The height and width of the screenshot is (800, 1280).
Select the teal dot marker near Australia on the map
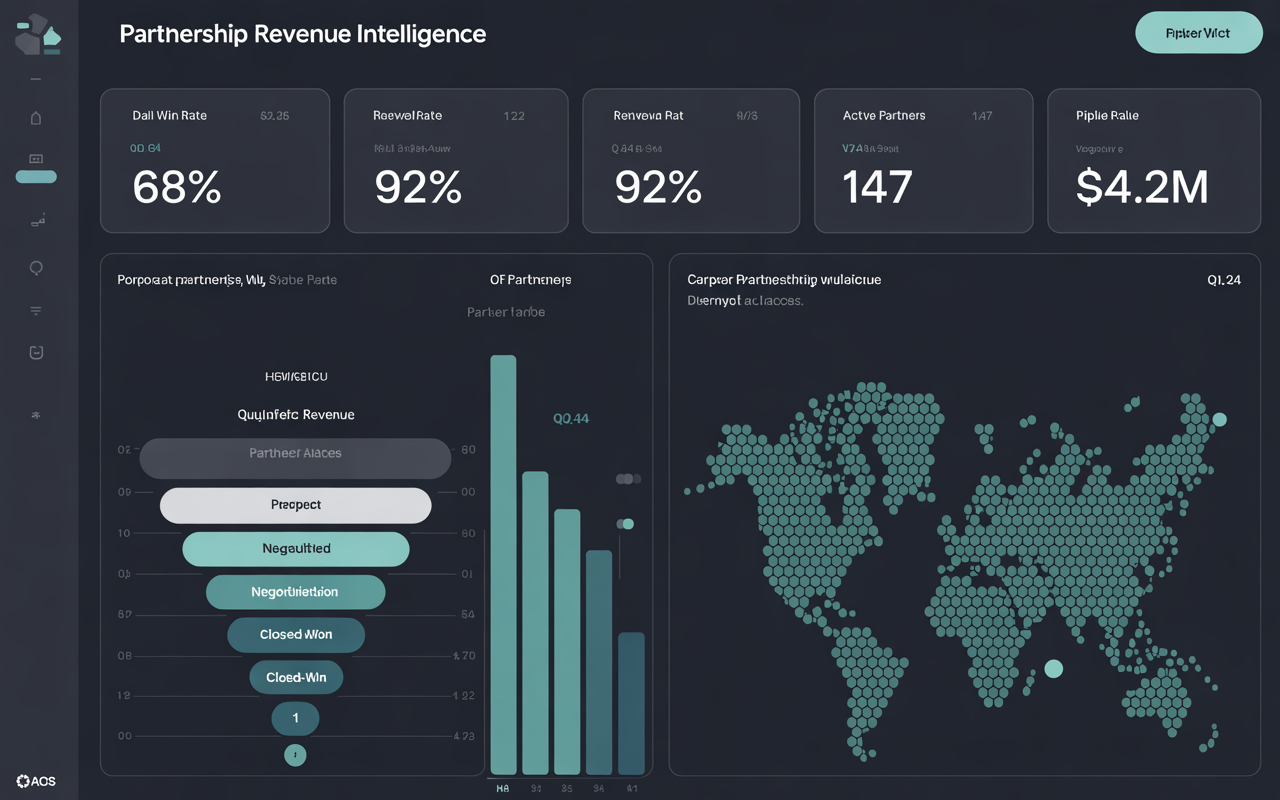point(1053,669)
